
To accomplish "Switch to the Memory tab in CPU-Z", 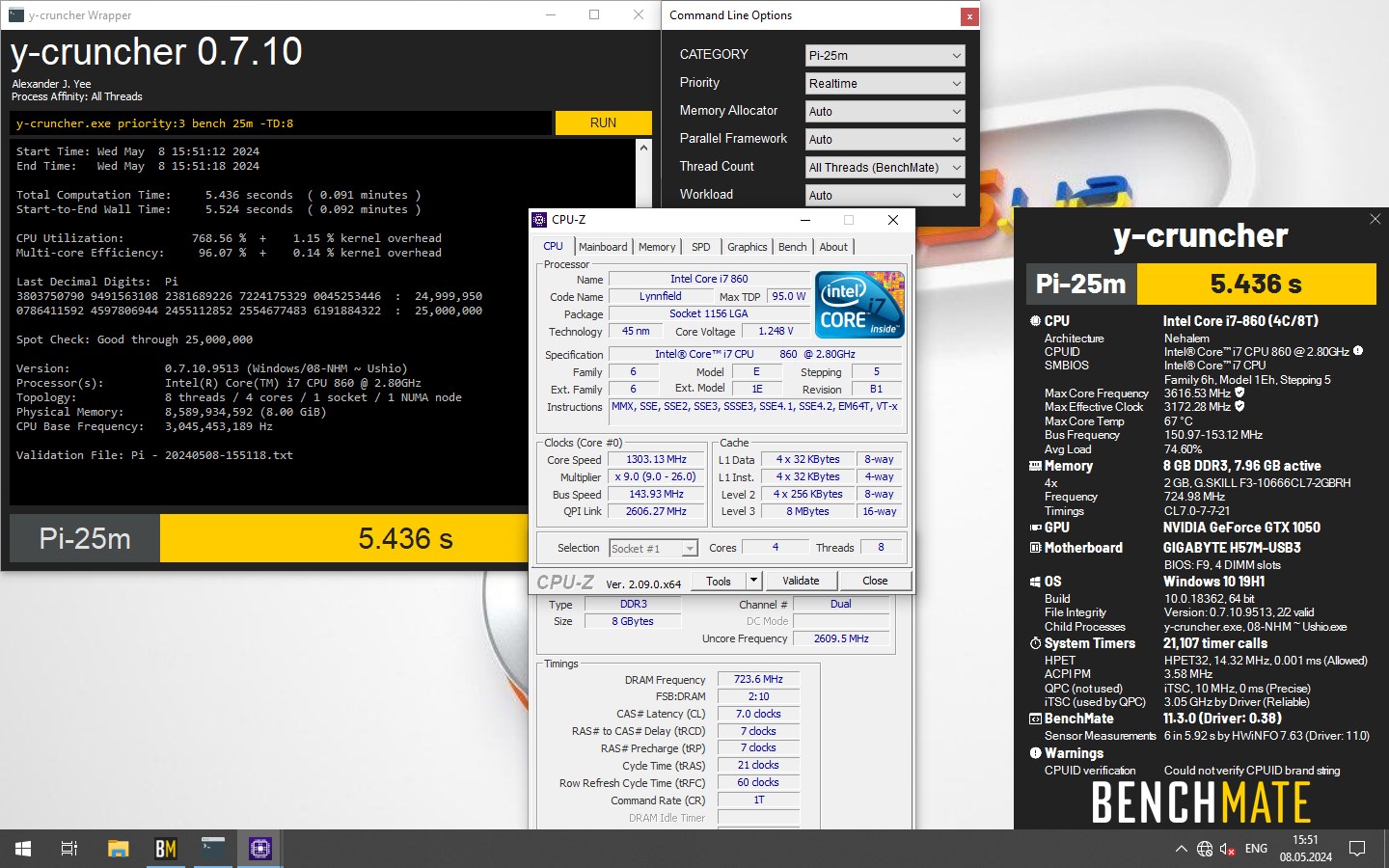I will (657, 247).
